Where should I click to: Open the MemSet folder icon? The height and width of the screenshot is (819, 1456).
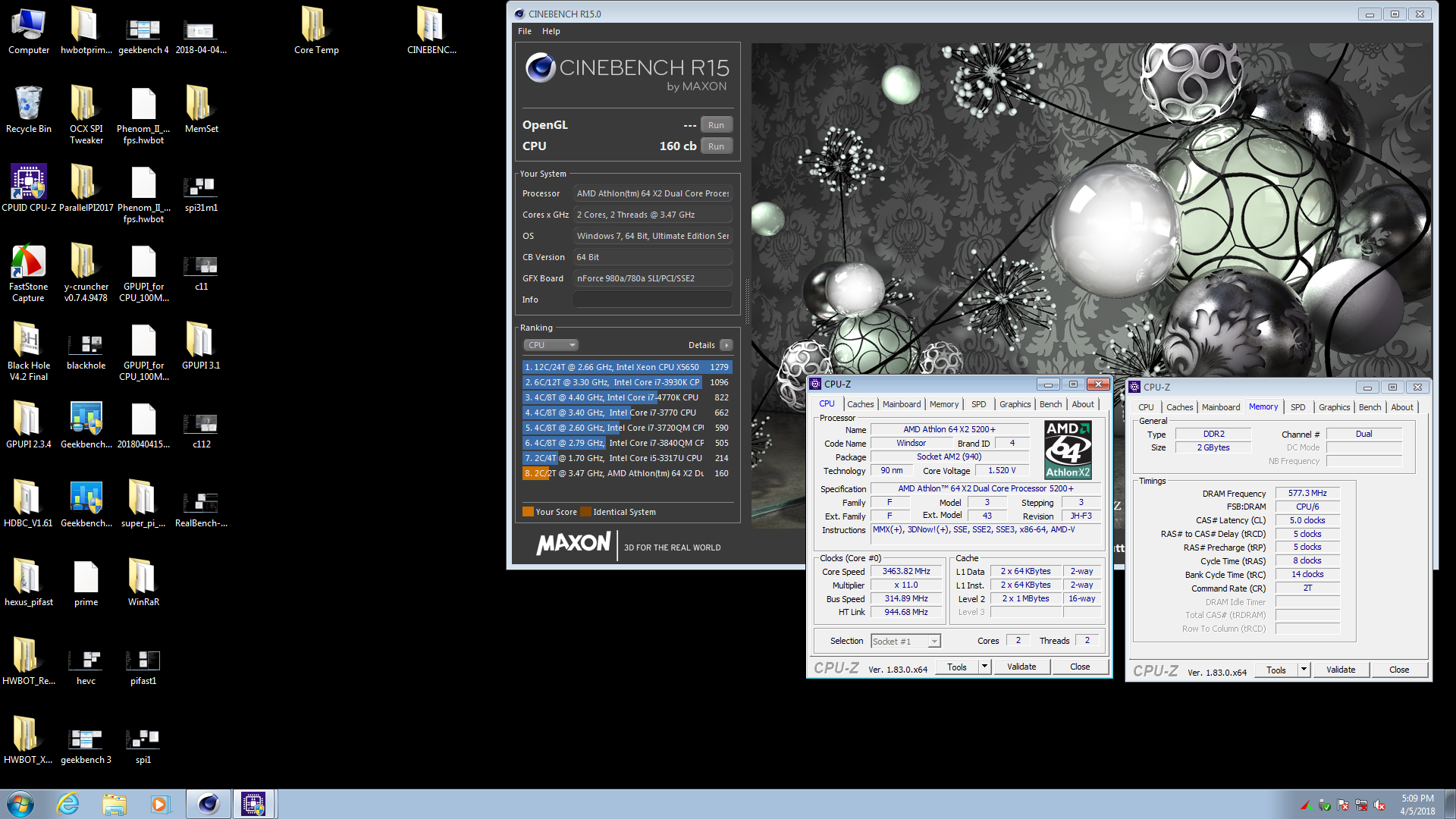pos(201,110)
